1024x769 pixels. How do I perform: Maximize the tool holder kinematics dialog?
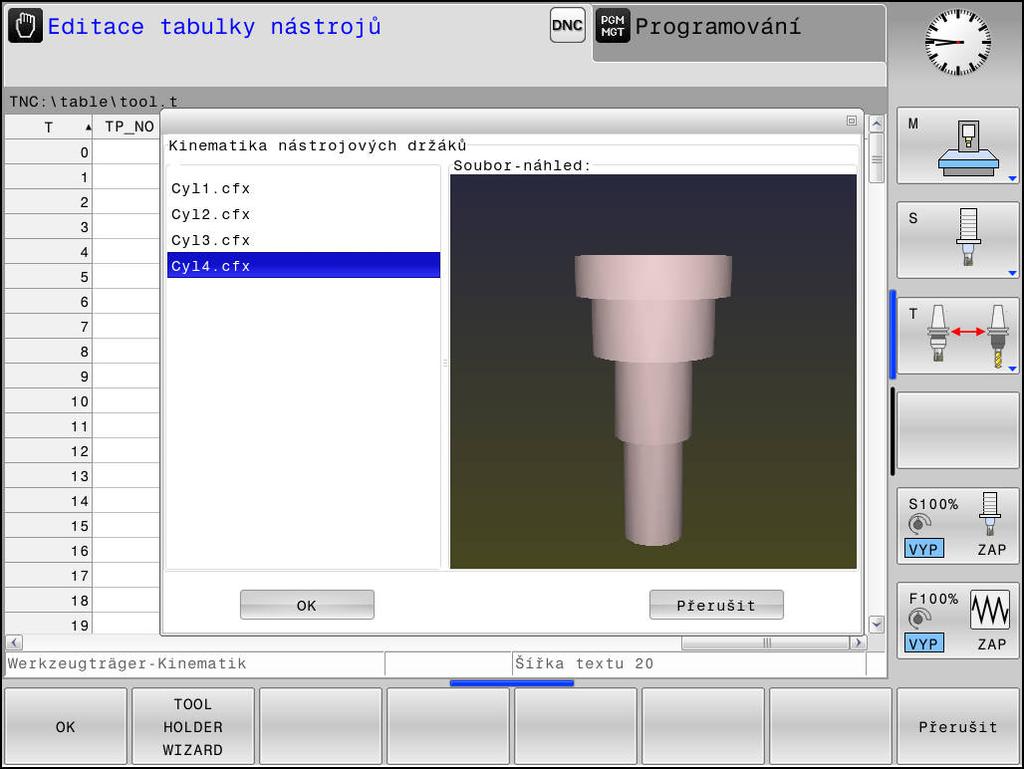(x=852, y=121)
